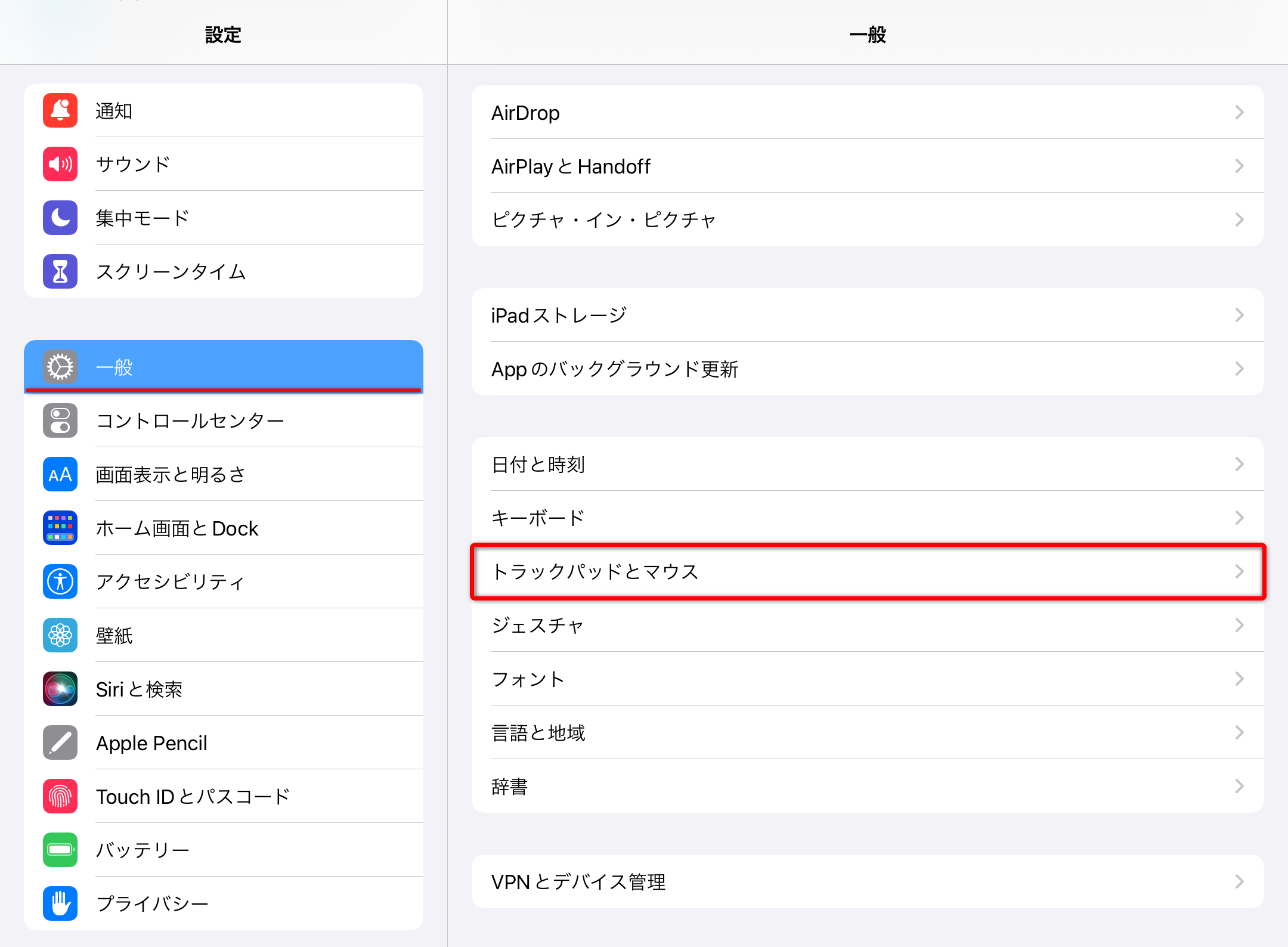Select 一般 in the settings sidebar
Viewport: 1288px width, 947px height.
tap(224, 367)
